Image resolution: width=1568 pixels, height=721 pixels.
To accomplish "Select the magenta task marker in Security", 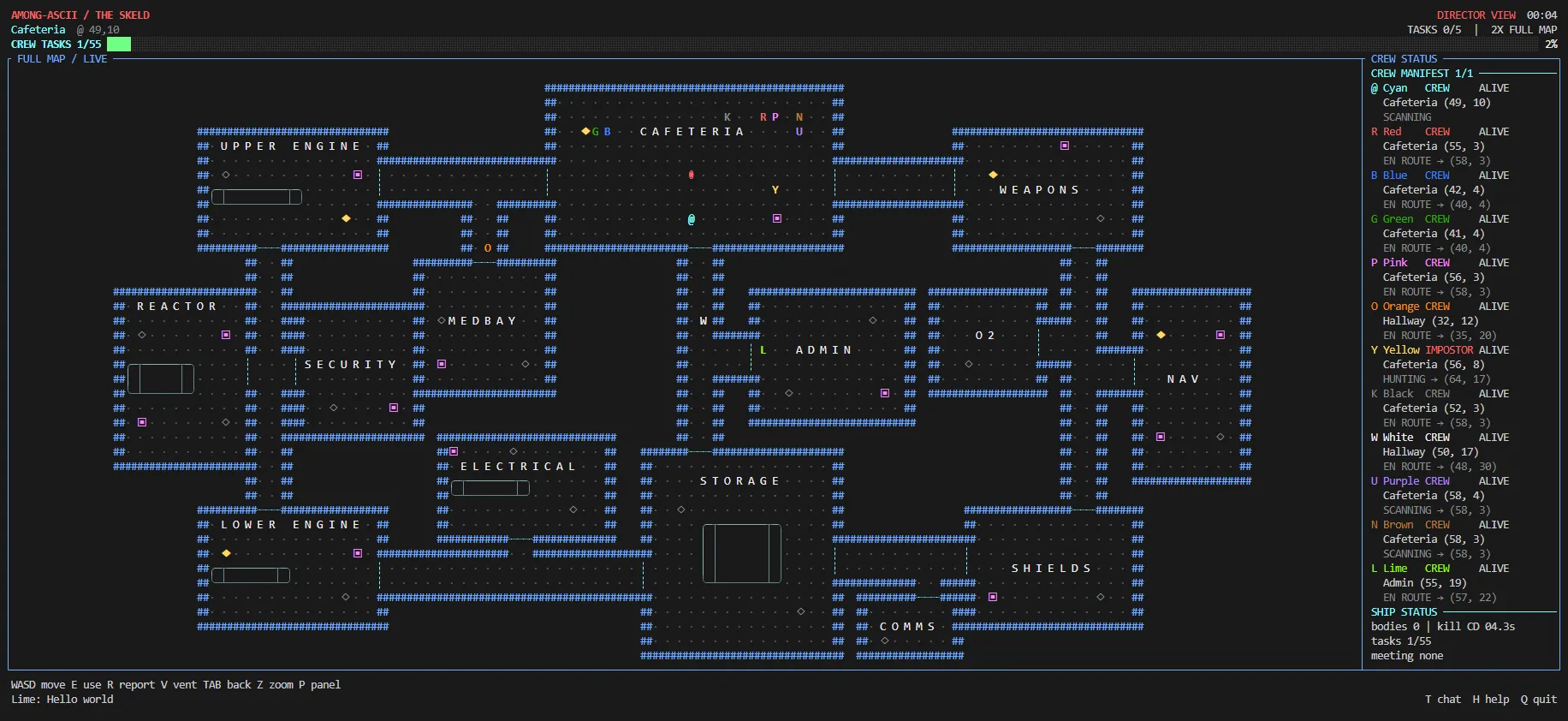I will pos(394,408).
